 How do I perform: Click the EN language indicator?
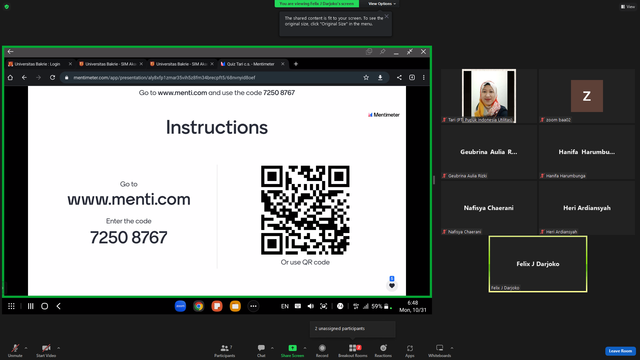[x=284, y=306]
